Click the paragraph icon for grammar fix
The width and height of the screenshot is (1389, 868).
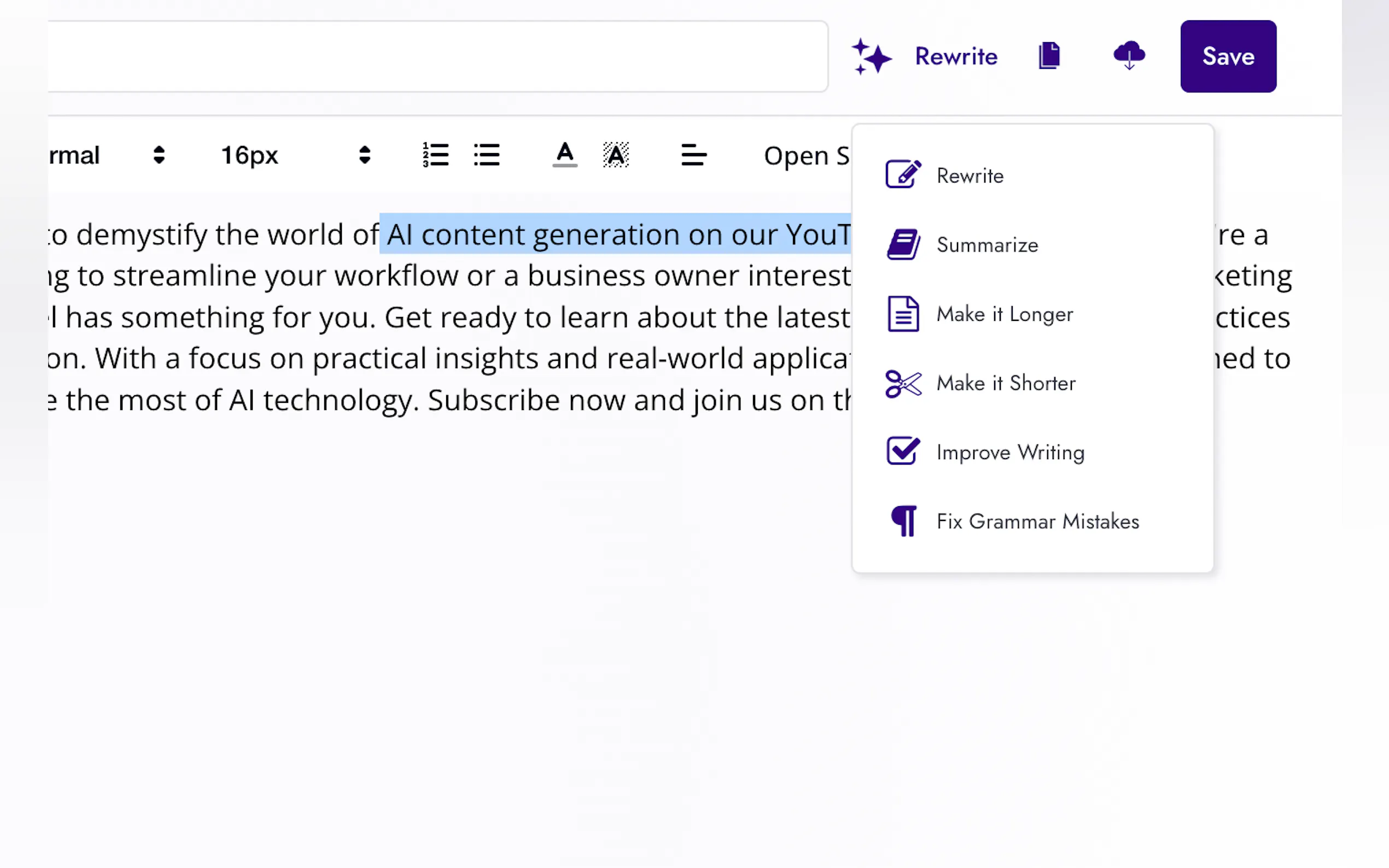[x=903, y=521]
